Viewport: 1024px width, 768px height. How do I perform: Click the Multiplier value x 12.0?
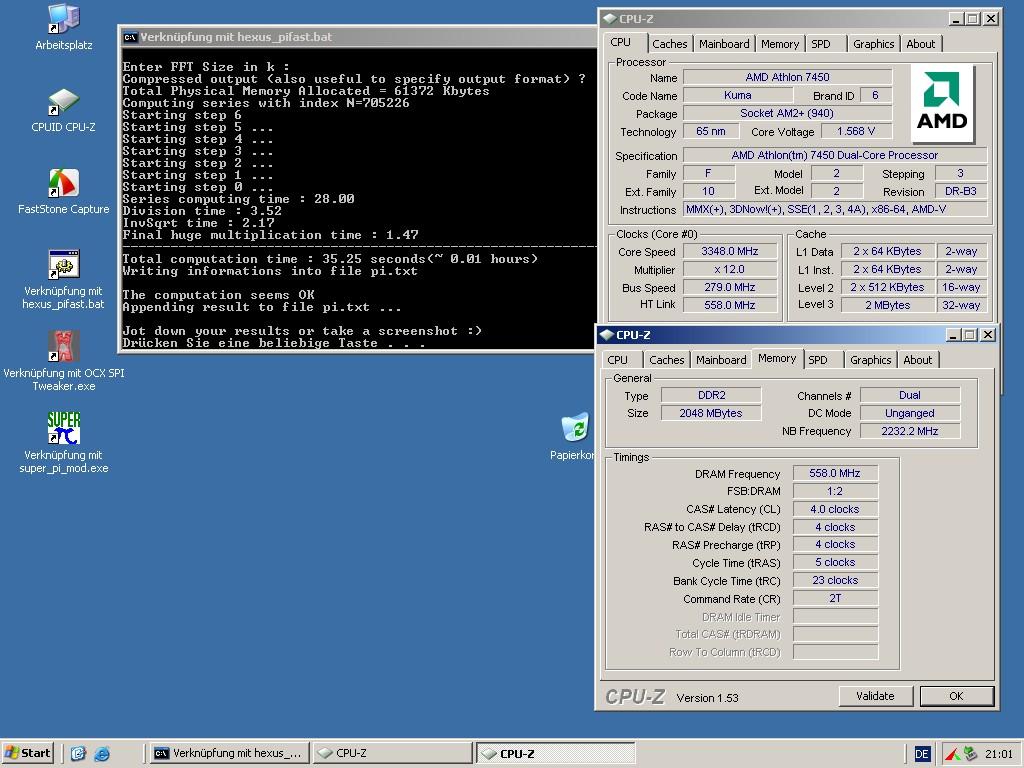730,269
